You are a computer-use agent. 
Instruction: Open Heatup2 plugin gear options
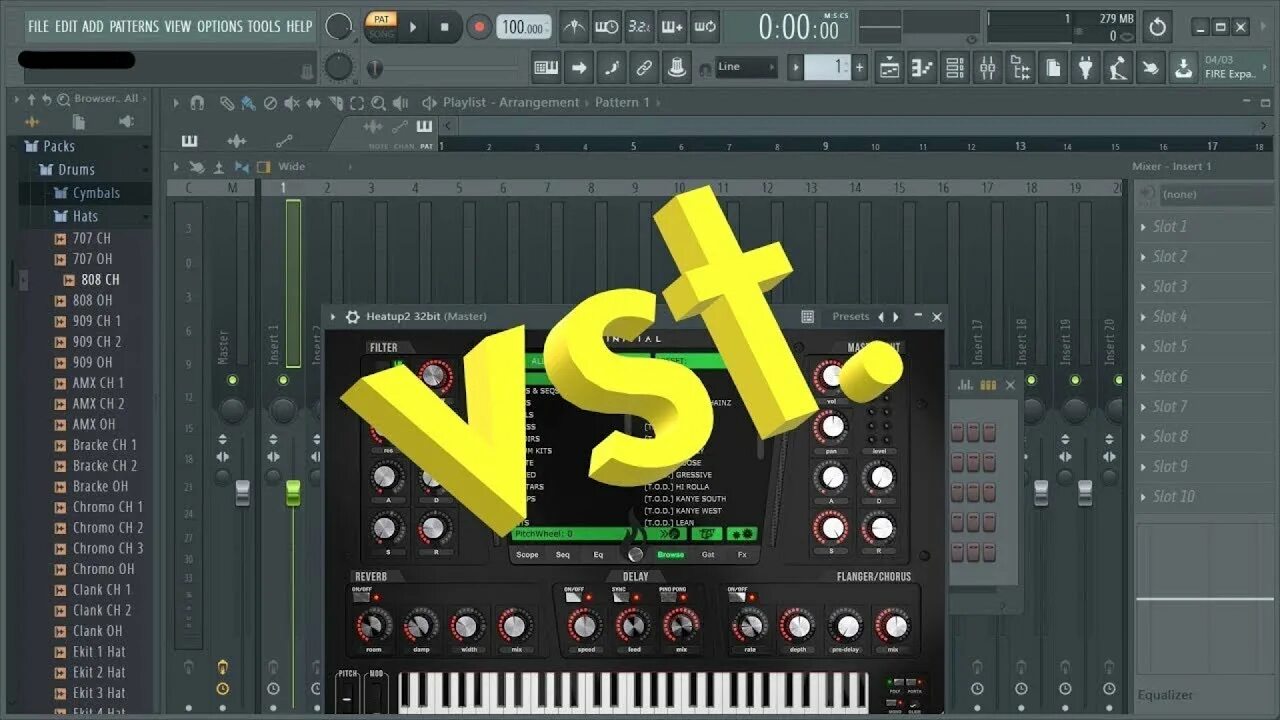tap(352, 317)
